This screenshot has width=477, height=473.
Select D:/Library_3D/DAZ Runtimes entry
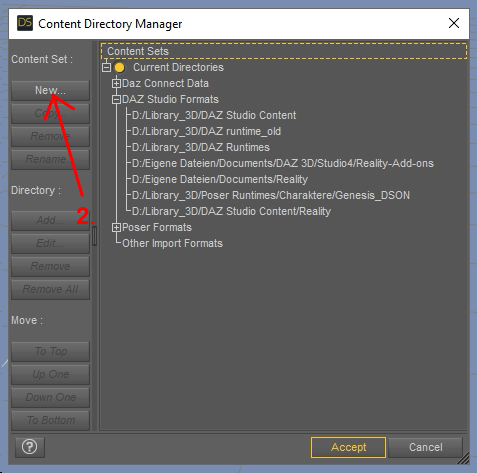pyautogui.click(x=201, y=147)
